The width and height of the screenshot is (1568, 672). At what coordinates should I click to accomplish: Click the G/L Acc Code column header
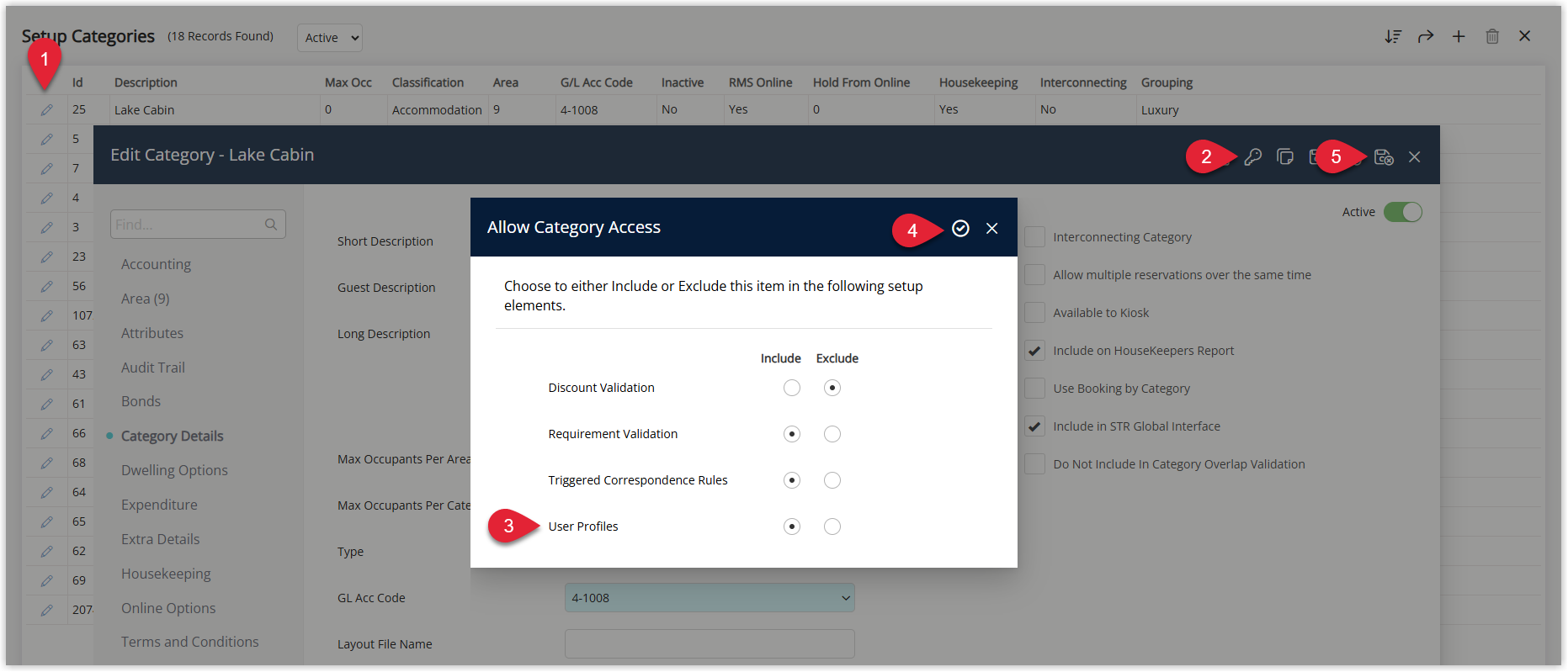(x=597, y=82)
